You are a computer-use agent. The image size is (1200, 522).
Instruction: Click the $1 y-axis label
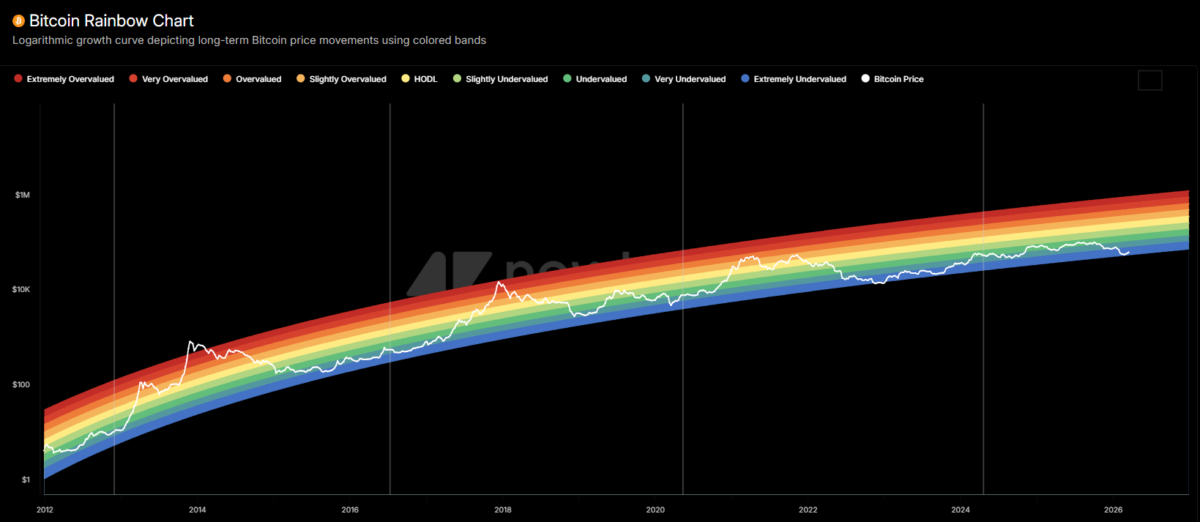coord(24,480)
